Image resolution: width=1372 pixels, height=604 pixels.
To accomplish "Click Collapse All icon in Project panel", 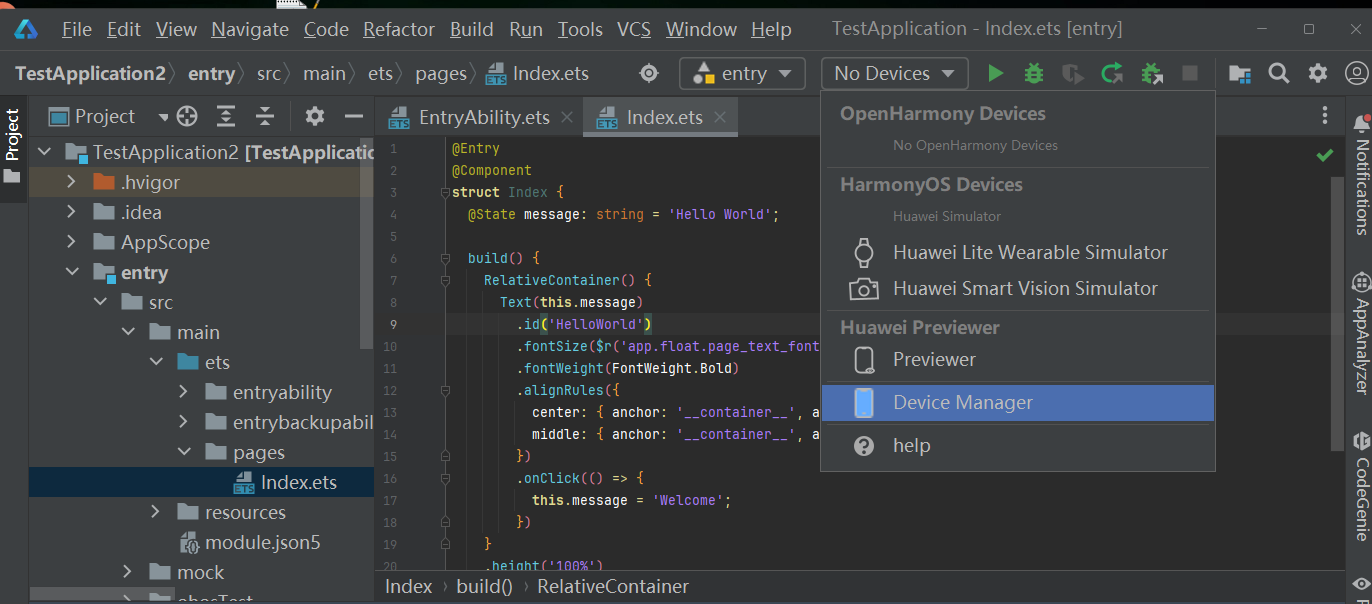I will (x=265, y=117).
